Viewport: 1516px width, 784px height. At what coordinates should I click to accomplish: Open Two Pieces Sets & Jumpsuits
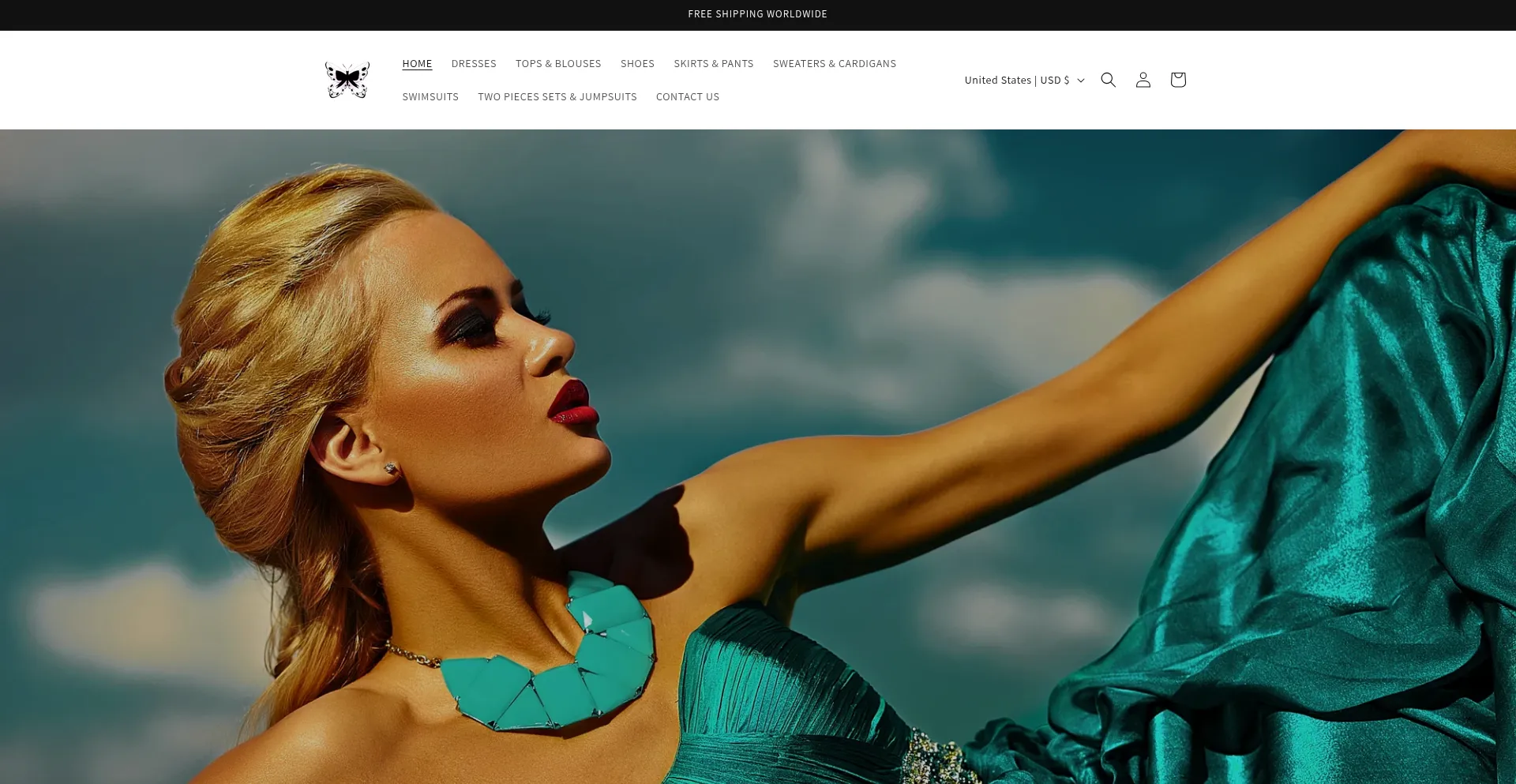557,97
